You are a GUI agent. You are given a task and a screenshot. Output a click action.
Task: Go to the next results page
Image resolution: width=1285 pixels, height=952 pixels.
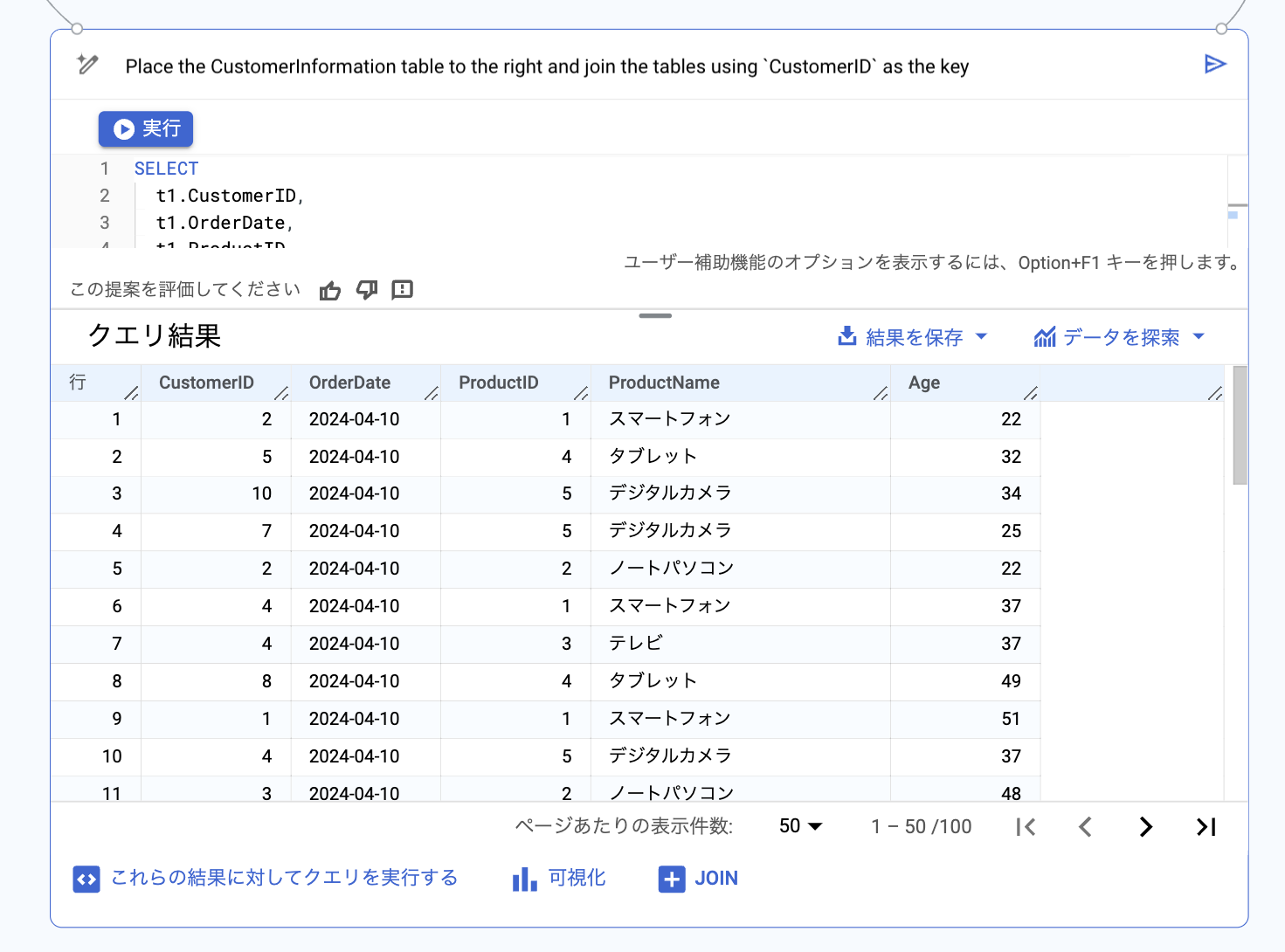pyautogui.click(x=1145, y=827)
